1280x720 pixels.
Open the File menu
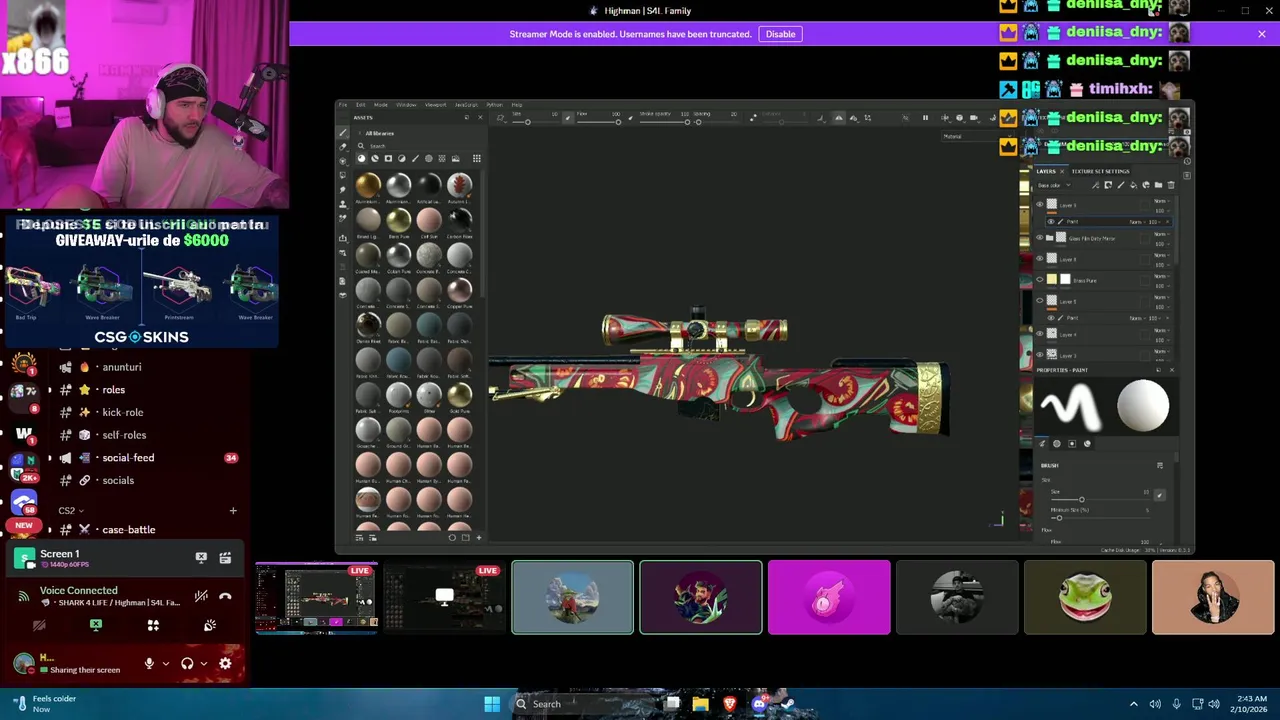click(x=342, y=105)
